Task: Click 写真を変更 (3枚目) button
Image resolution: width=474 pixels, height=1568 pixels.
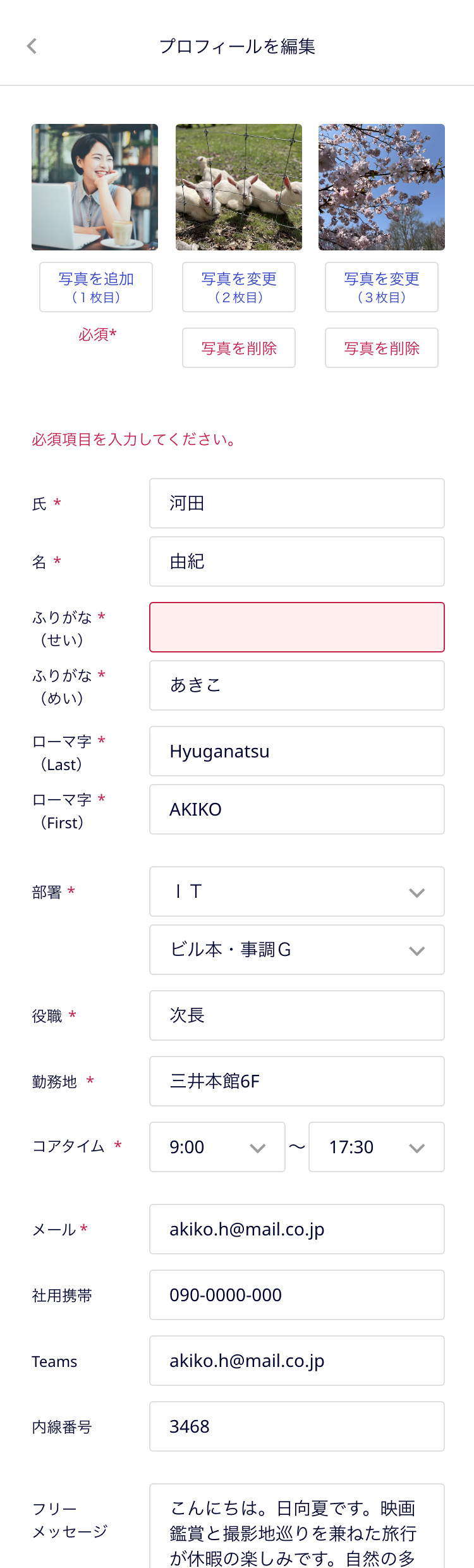Action: [x=382, y=287]
